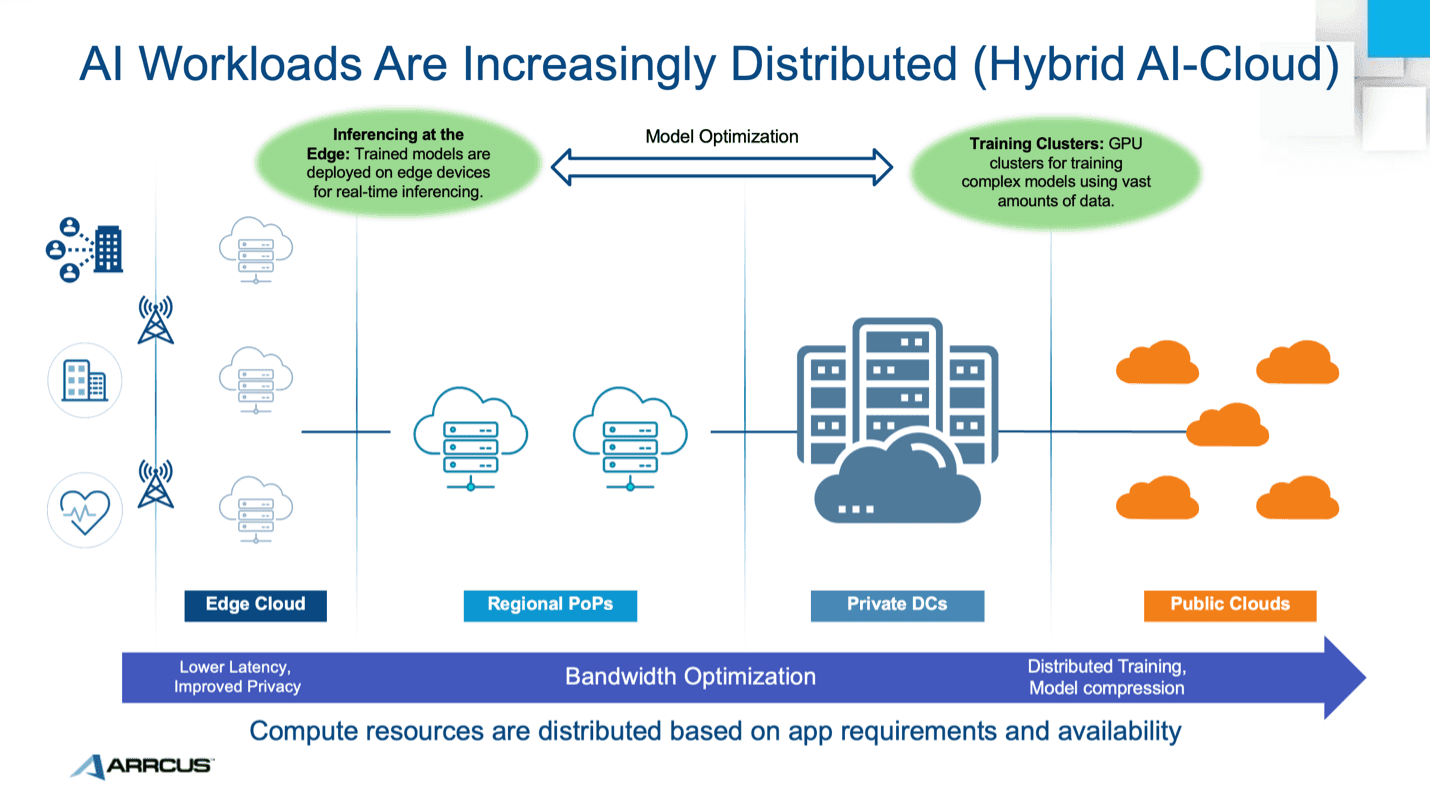Click the circled office buildings icon

tap(85, 380)
